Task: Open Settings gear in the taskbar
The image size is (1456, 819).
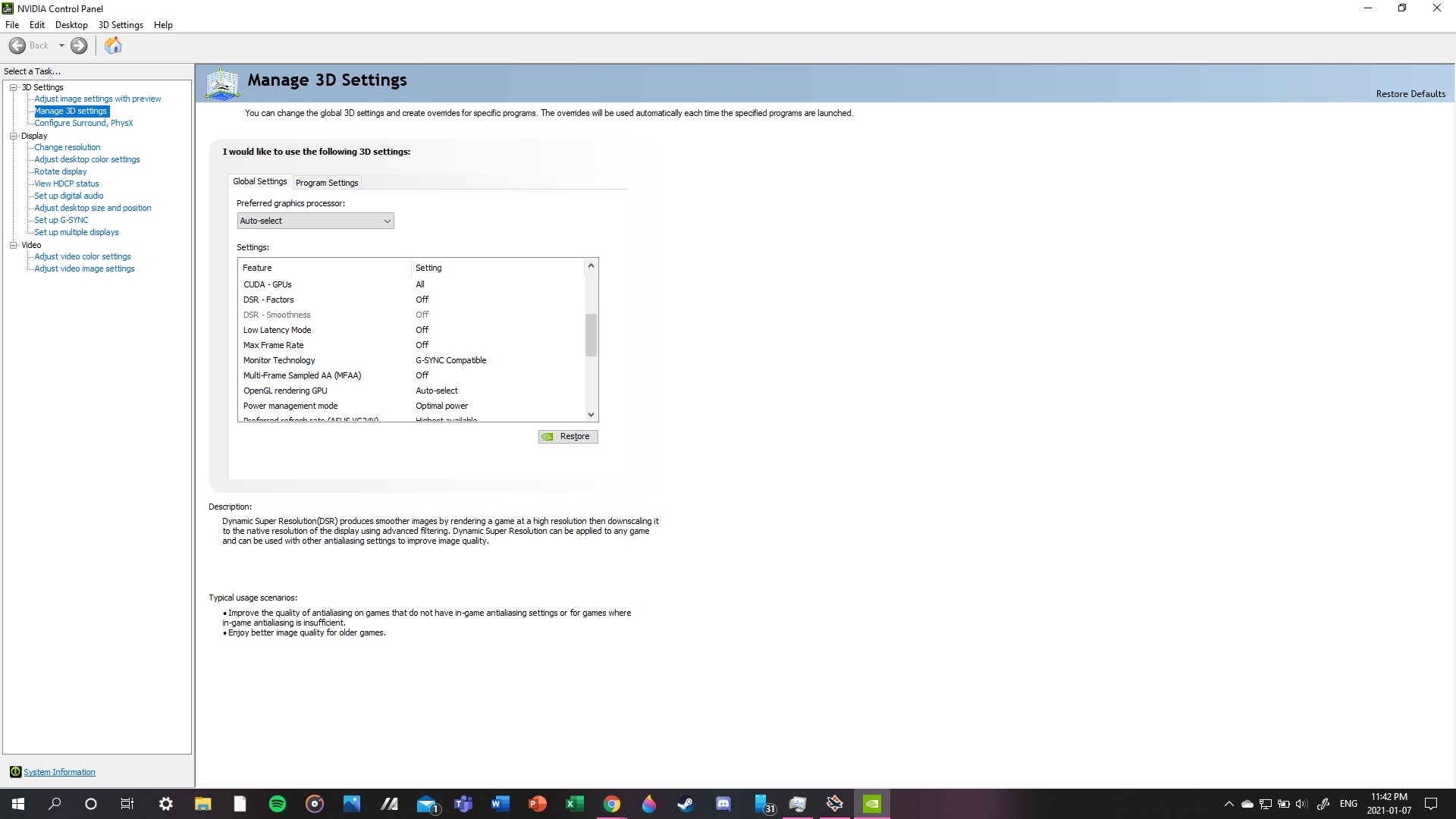Action: [166, 804]
